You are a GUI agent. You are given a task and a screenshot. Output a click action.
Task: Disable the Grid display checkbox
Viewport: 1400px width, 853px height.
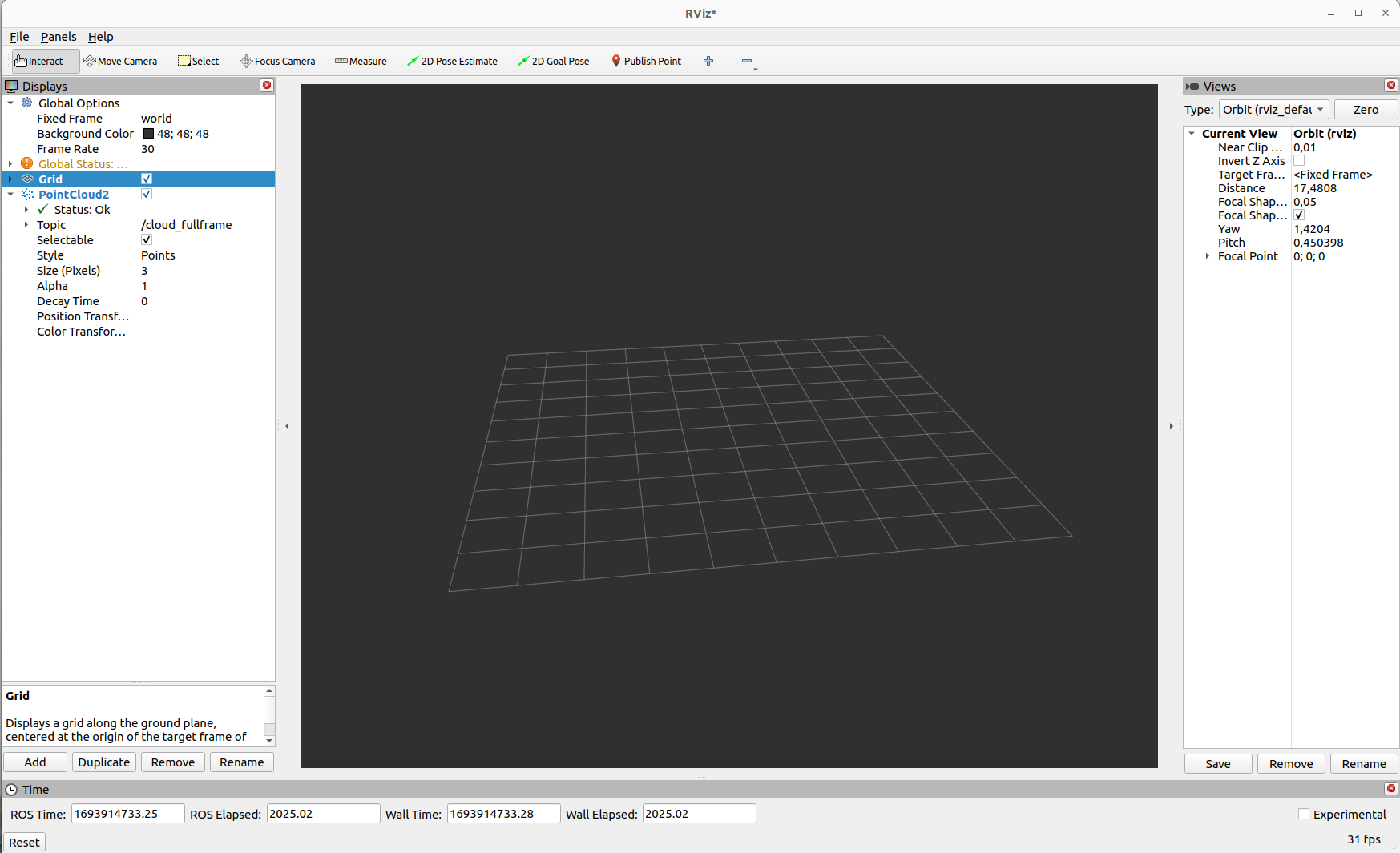(146, 179)
